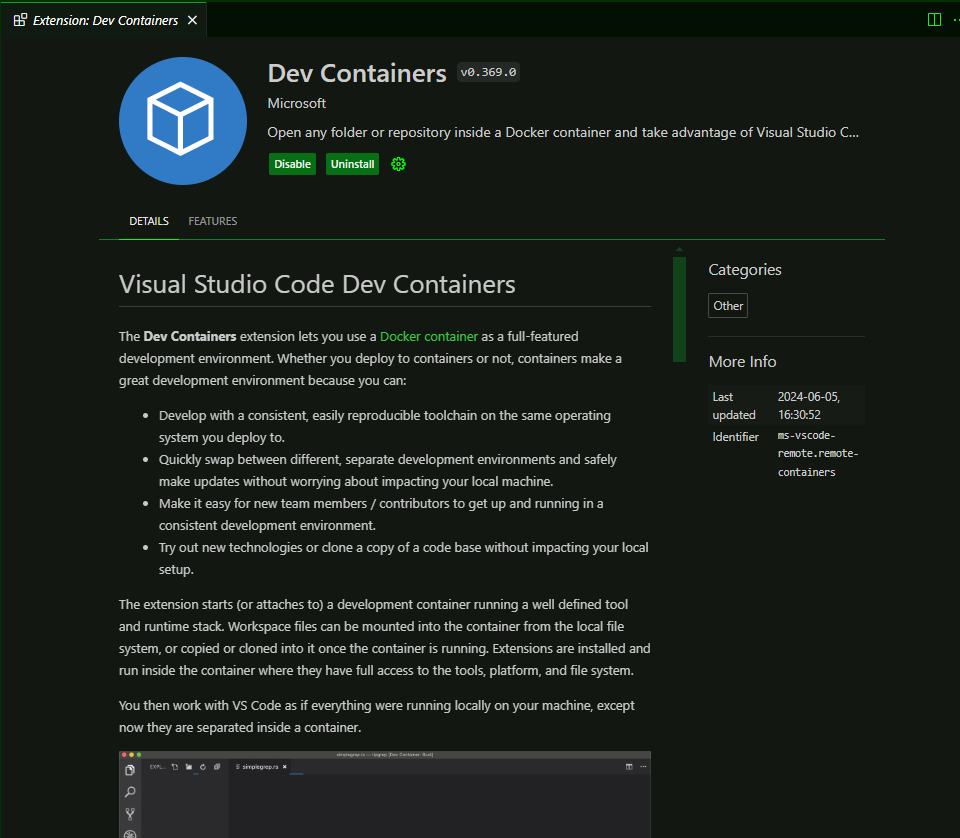Click the description starting "Open any folder or repository"
The image size is (960, 838).
coord(563,132)
